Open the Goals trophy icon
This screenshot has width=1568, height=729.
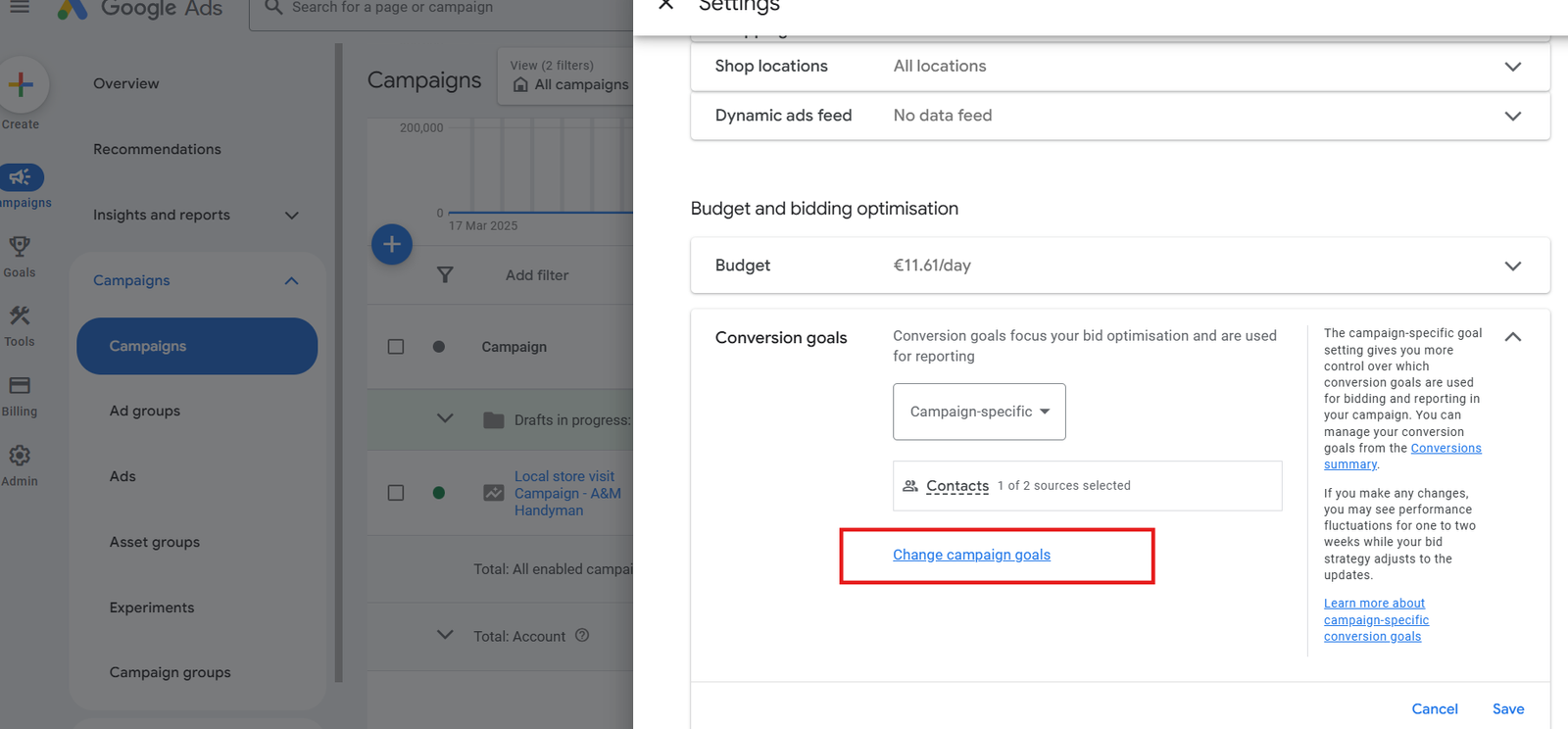click(x=19, y=246)
